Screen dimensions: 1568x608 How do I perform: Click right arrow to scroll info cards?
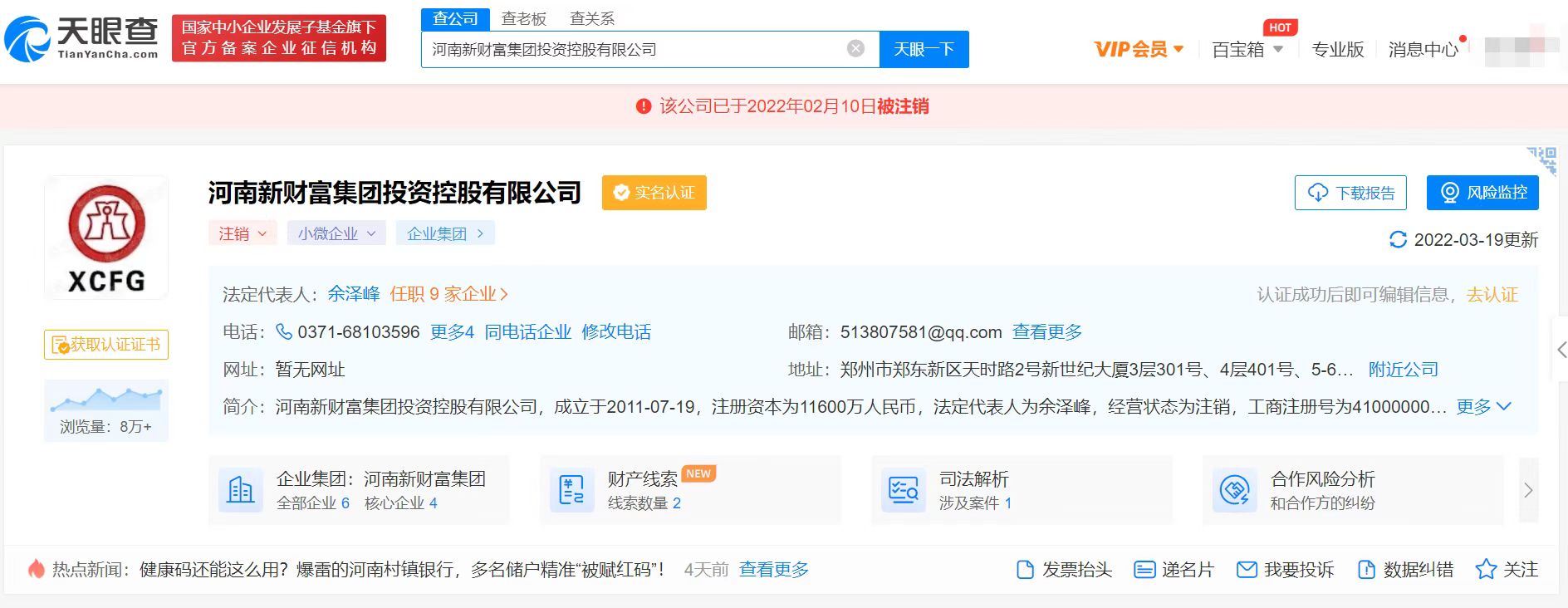pyautogui.click(x=1528, y=490)
